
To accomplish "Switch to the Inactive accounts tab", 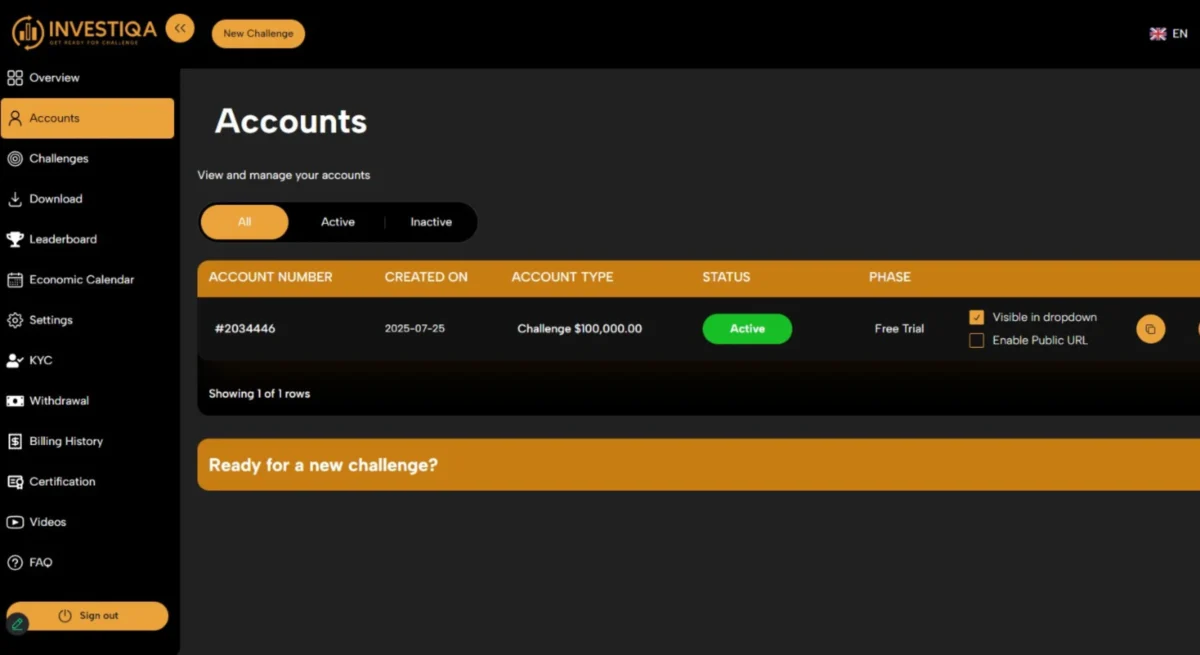I will [x=431, y=222].
